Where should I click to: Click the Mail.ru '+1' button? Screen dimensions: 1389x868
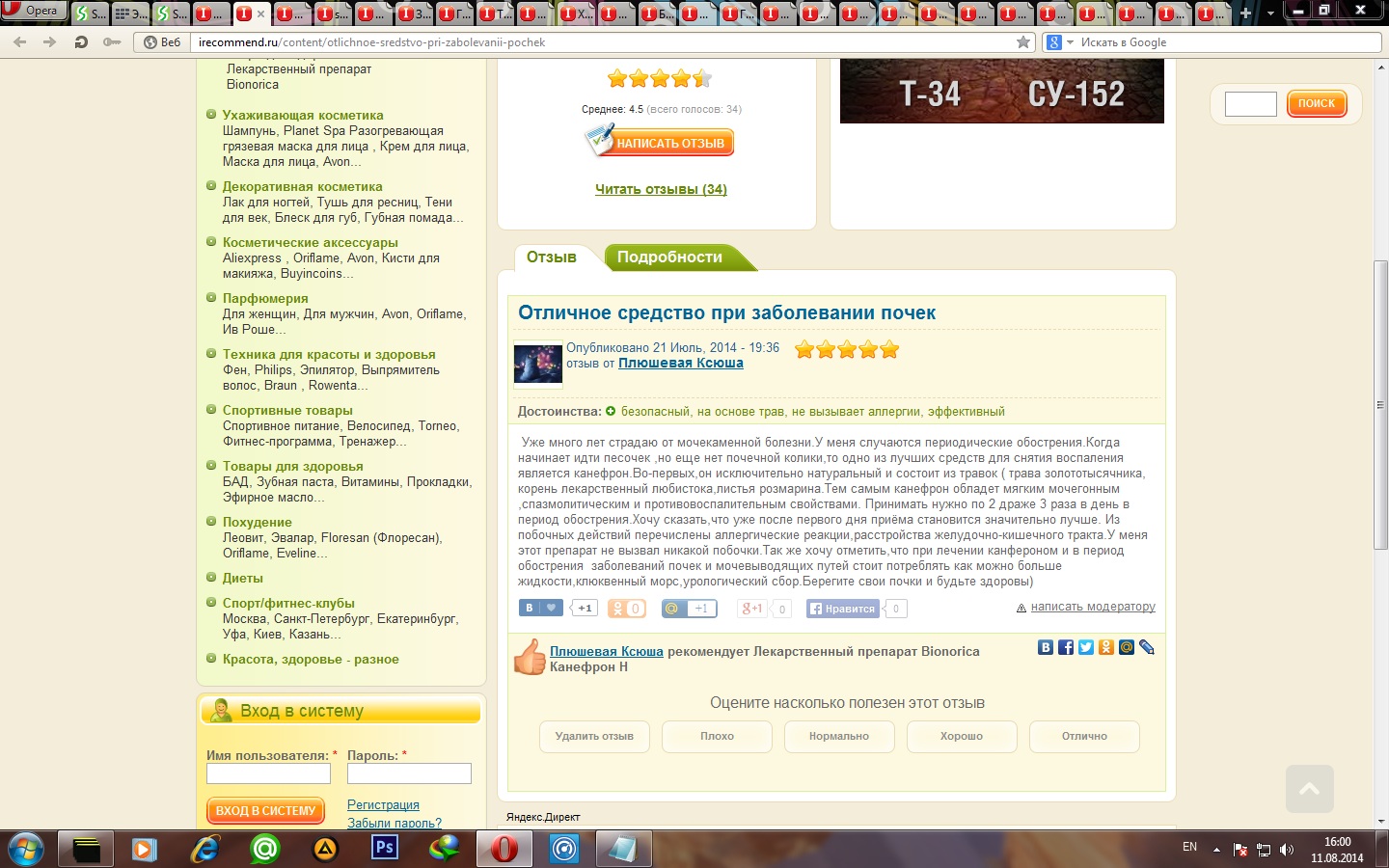click(689, 609)
